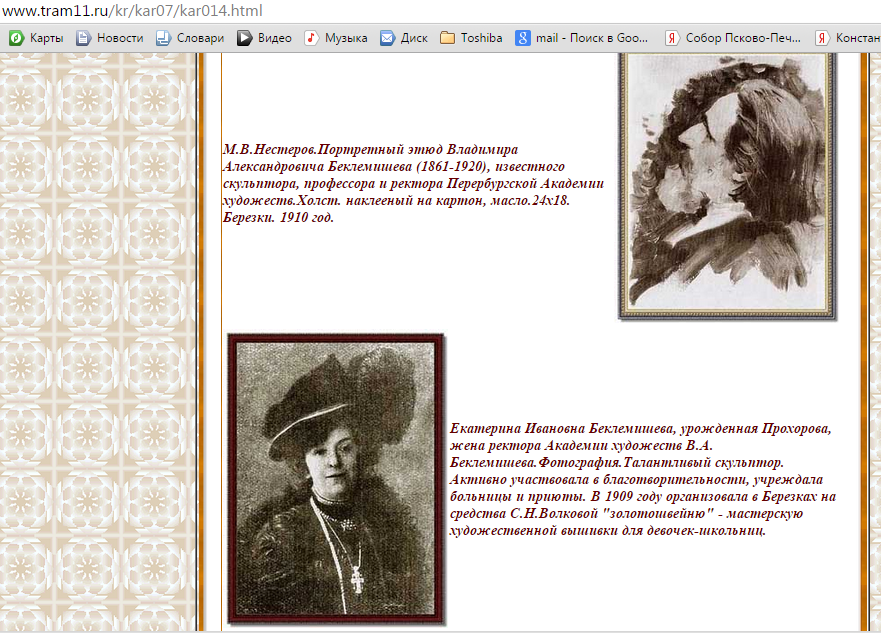Open the Новости bookmark label
881x633 pixels.
[120, 38]
